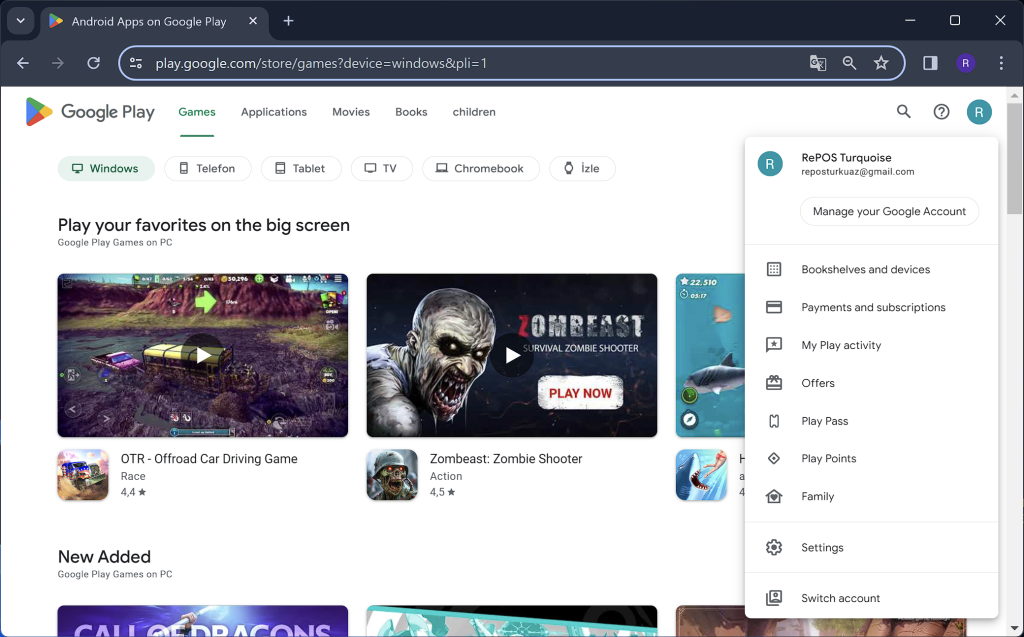Open a new browser tab
Image resolution: width=1024 pixels, height=637 pixels.
pos(288,21)
